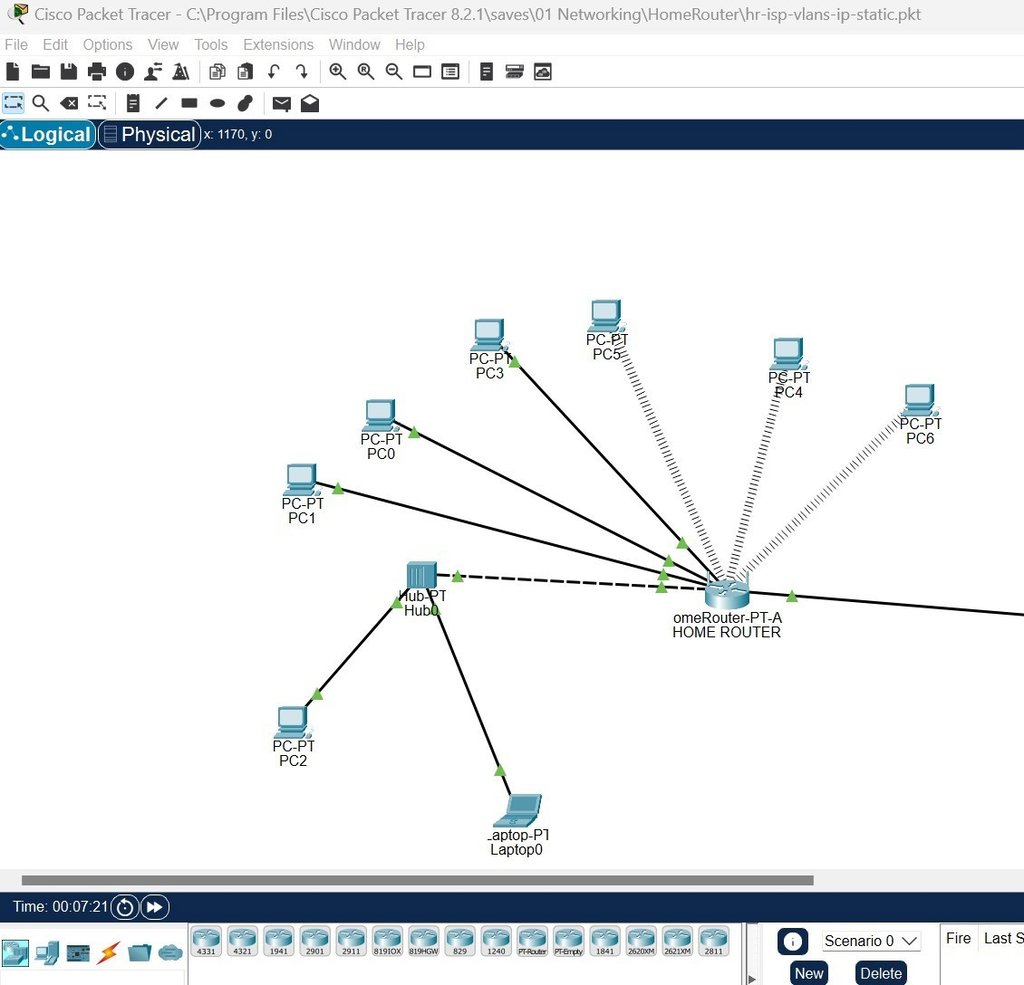
Task: Select the Delete tool in the toolbar
Action: [69, 103]
